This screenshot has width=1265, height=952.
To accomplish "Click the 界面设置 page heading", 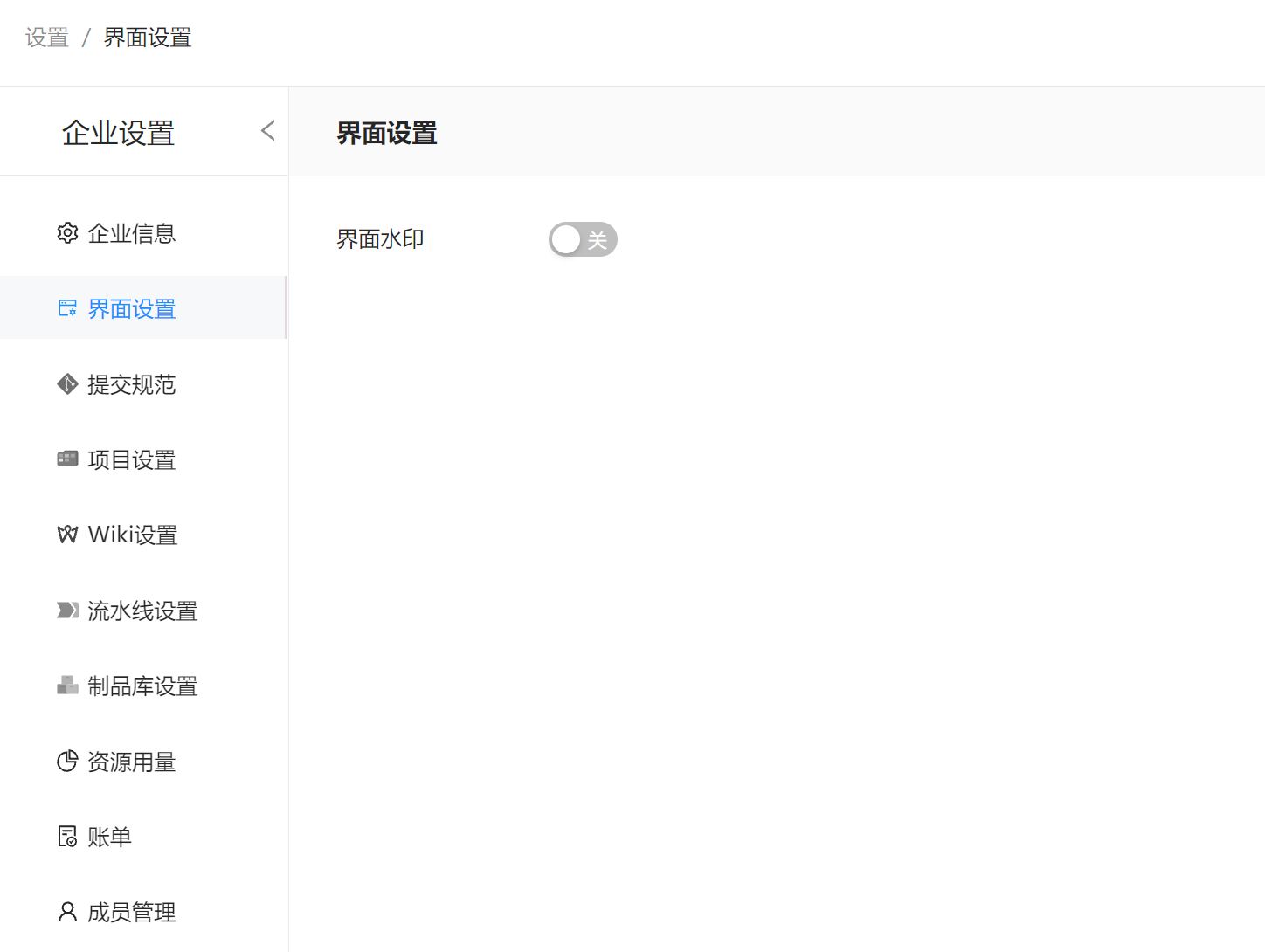I will click(x=387, y=134).
